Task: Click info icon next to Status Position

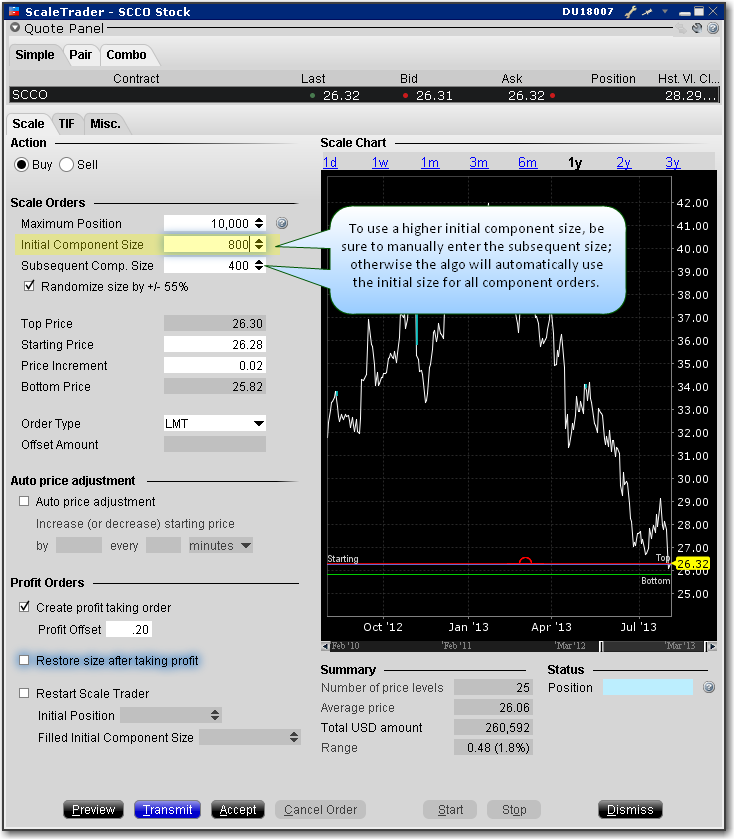Action: tap(709, 688)
